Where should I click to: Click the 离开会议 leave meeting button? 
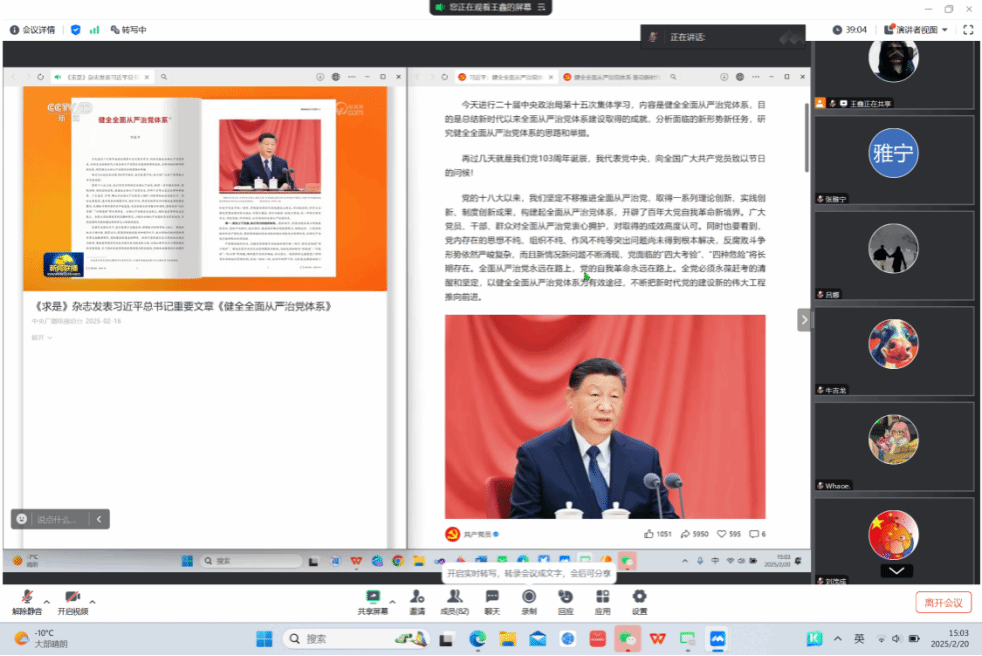point(943,602)
